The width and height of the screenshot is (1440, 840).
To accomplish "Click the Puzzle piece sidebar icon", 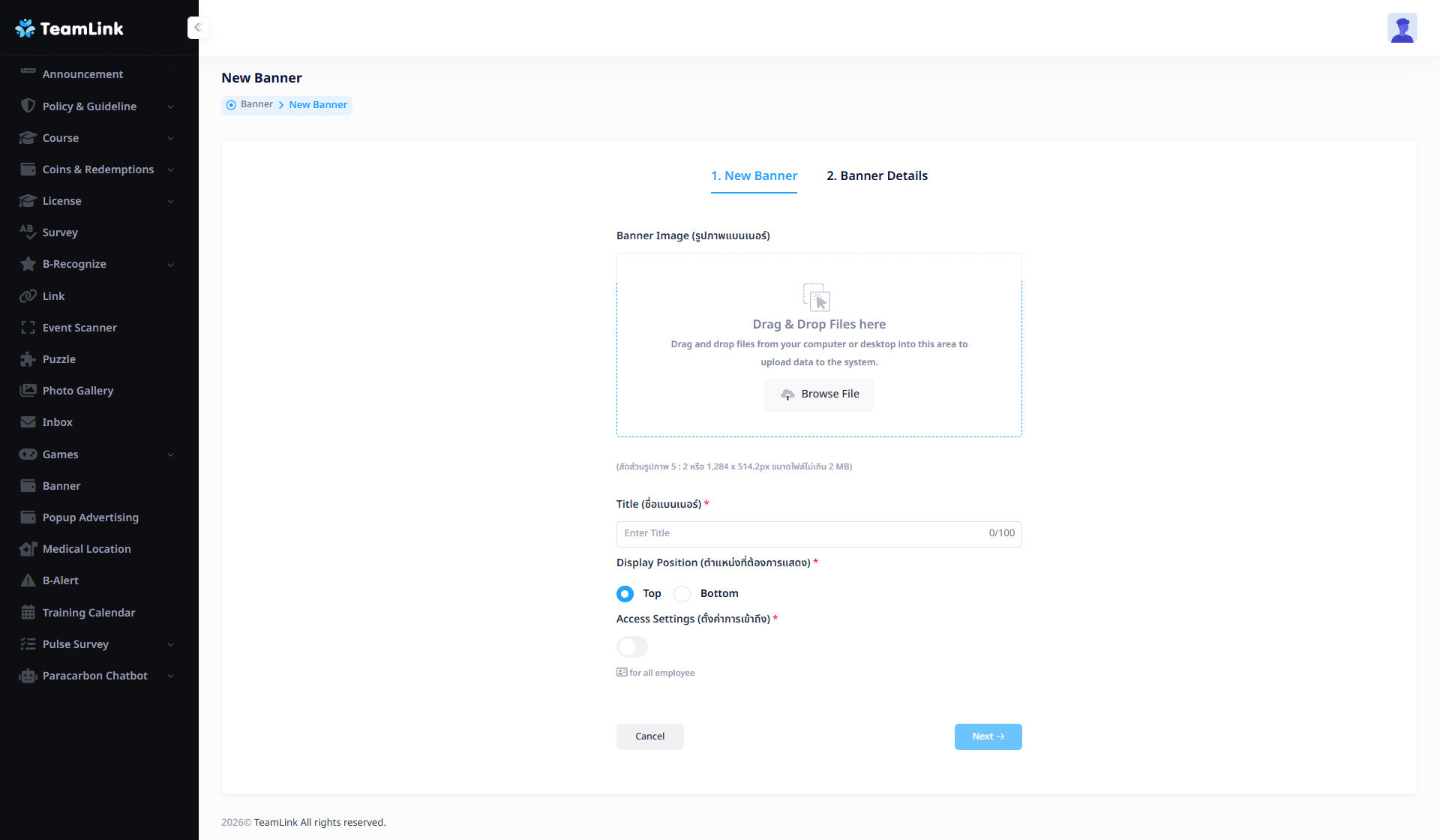I will (28, 359).
